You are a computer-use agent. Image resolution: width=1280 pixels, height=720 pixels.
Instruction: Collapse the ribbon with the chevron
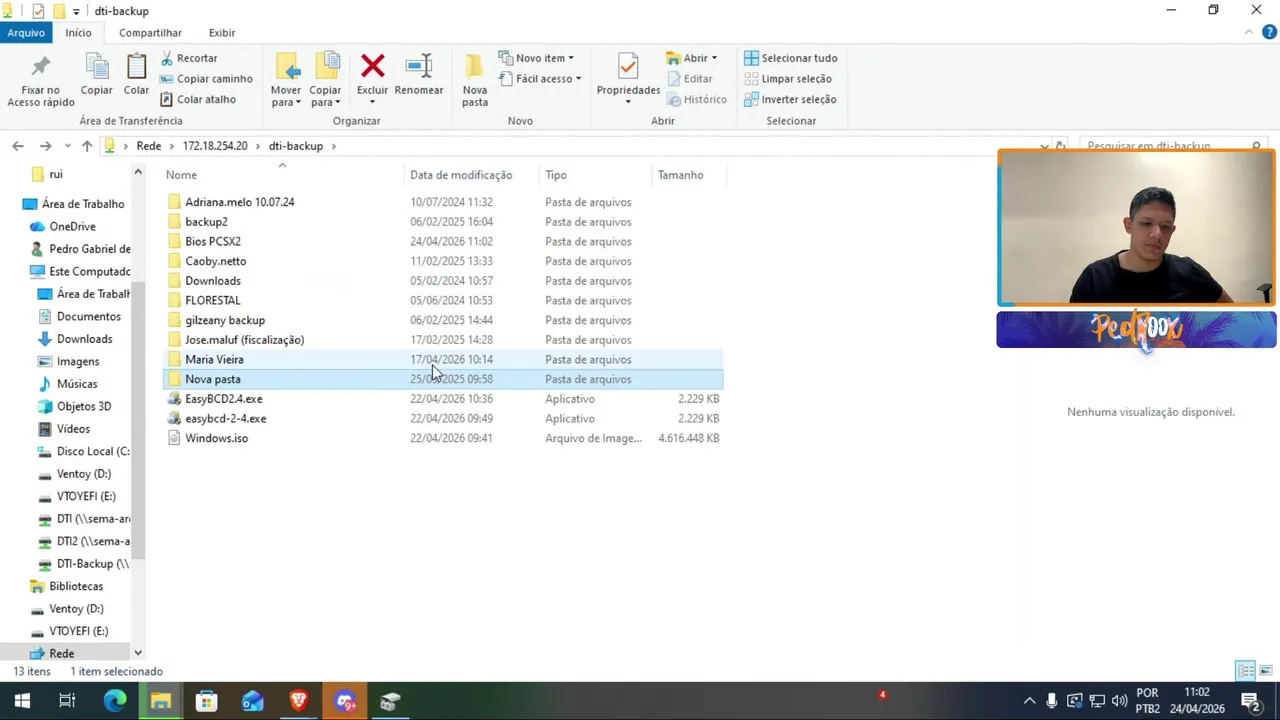pyautogui.click(x=1248, y=33)
